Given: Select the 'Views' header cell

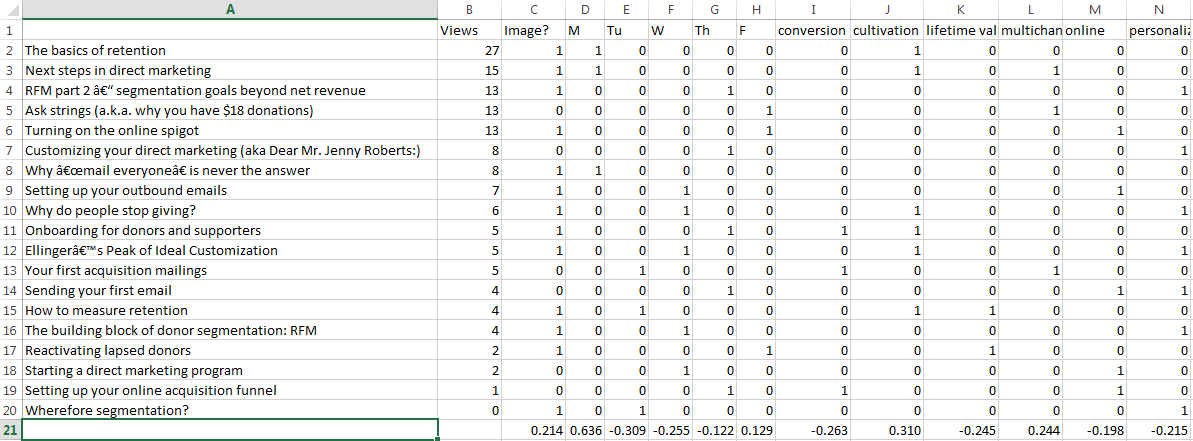Looking at the screenshot, I should [469, 30].
